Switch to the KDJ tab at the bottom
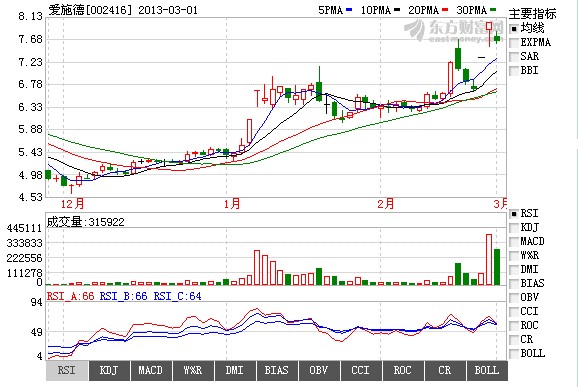578x387 pixels. (109, 370)
